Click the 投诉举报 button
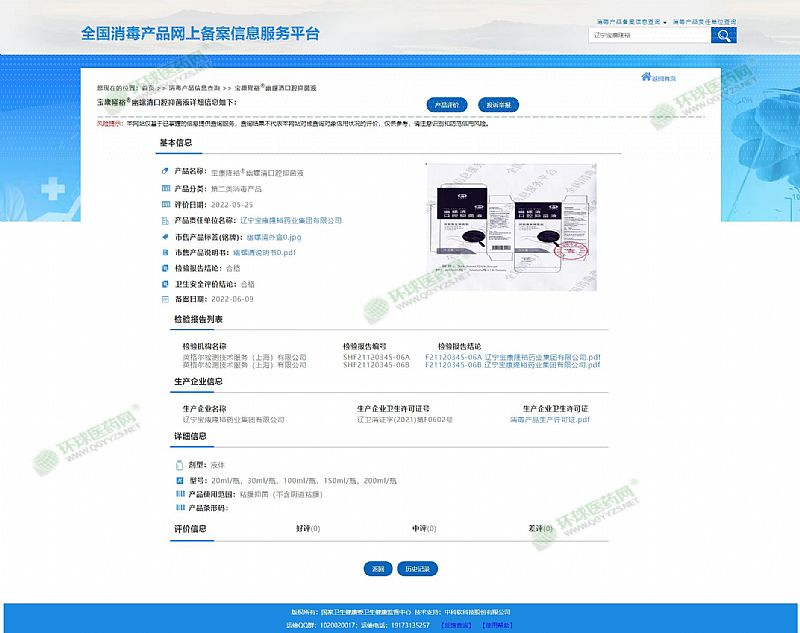The height and width of the screenshot is (633, 800). pyautogui.click(x=498, y=105)
